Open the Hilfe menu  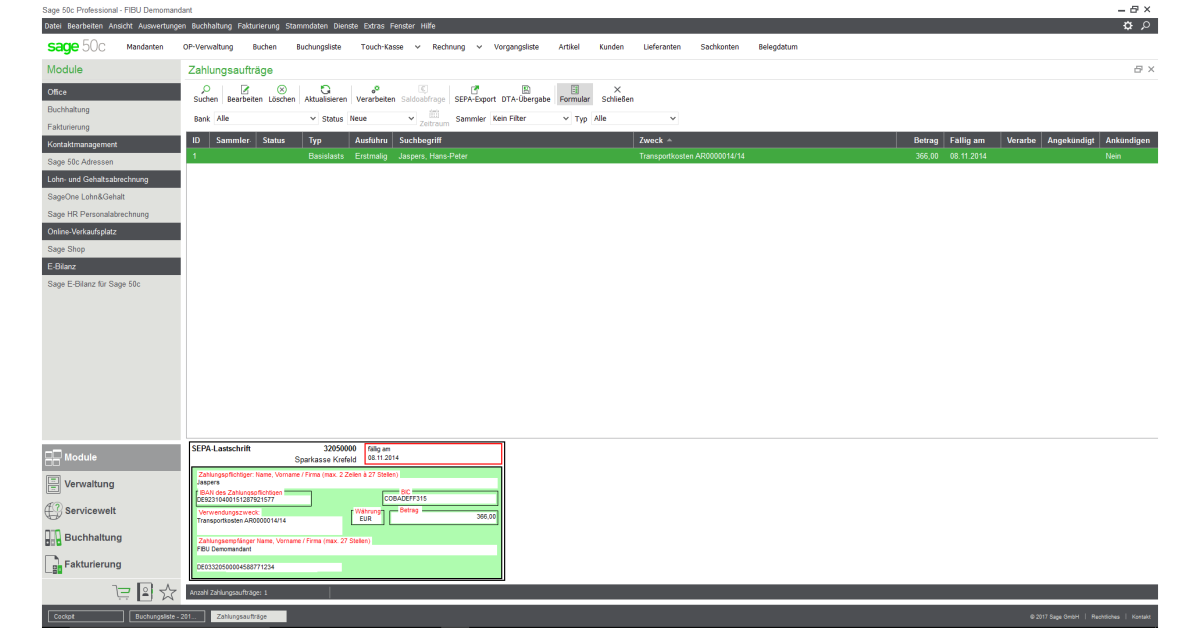pyautogui.click(x=428, y=25)
